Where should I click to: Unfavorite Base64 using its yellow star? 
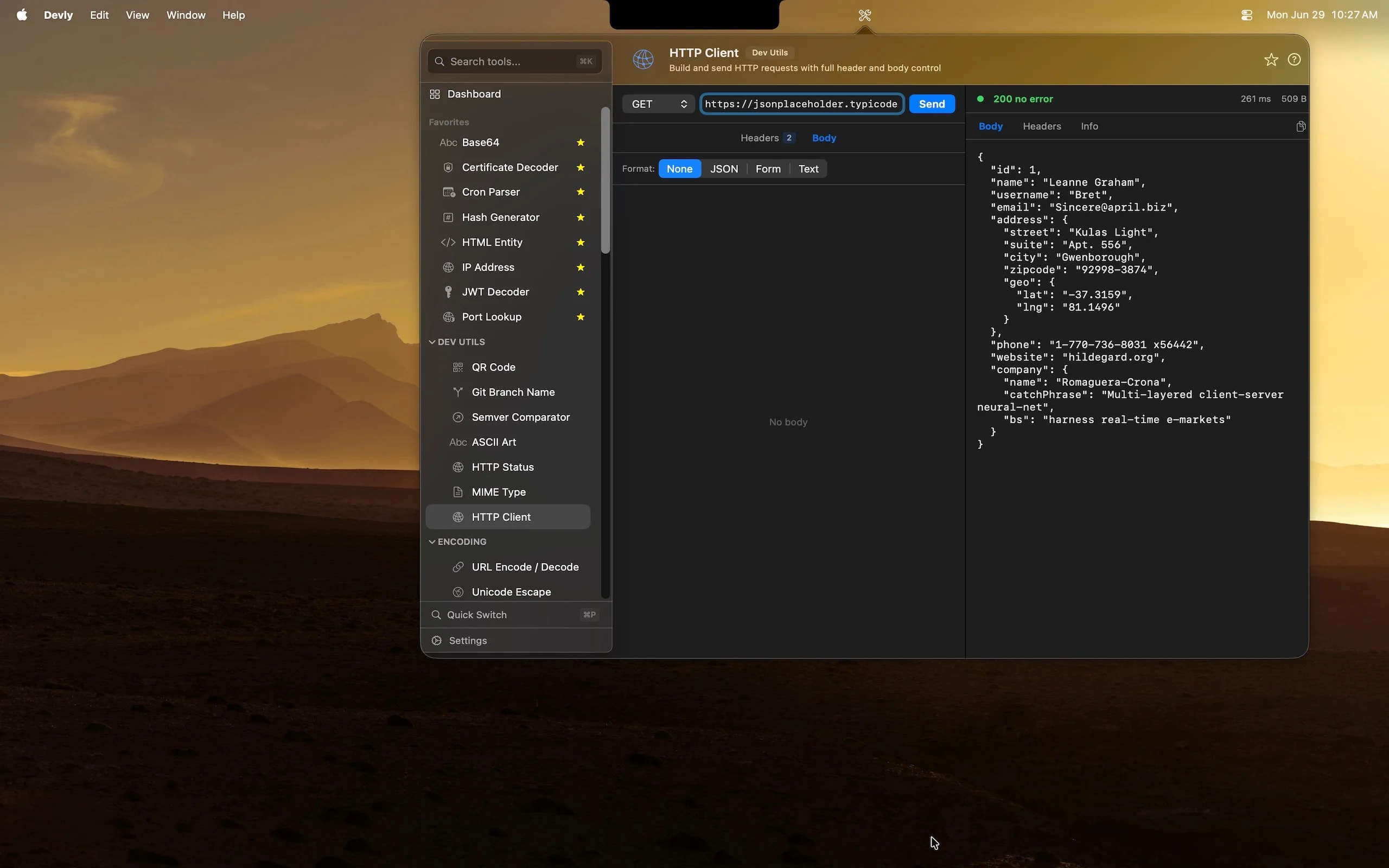pos(580,142)
